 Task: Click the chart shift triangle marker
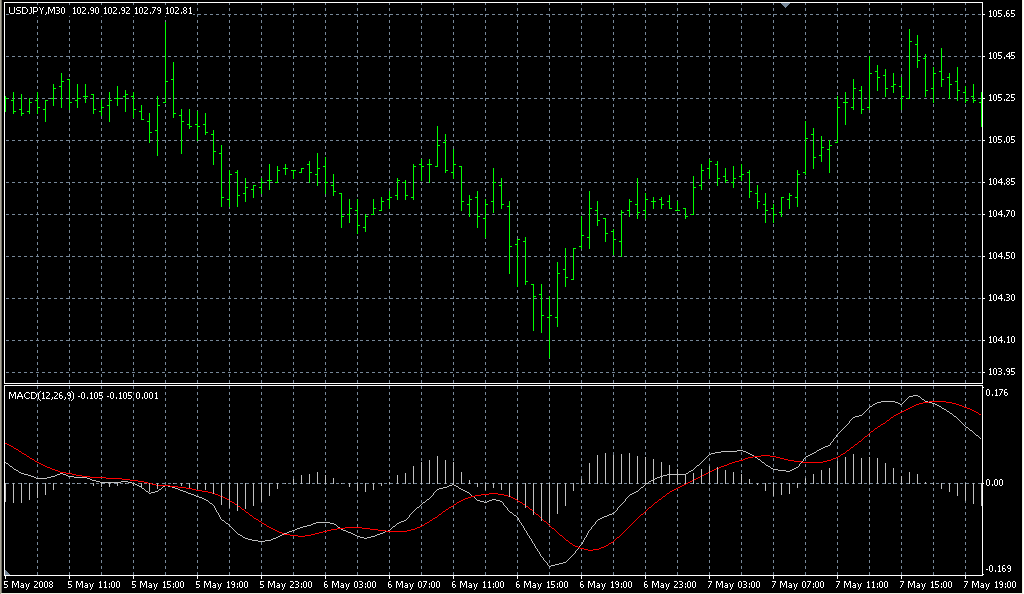786,6
